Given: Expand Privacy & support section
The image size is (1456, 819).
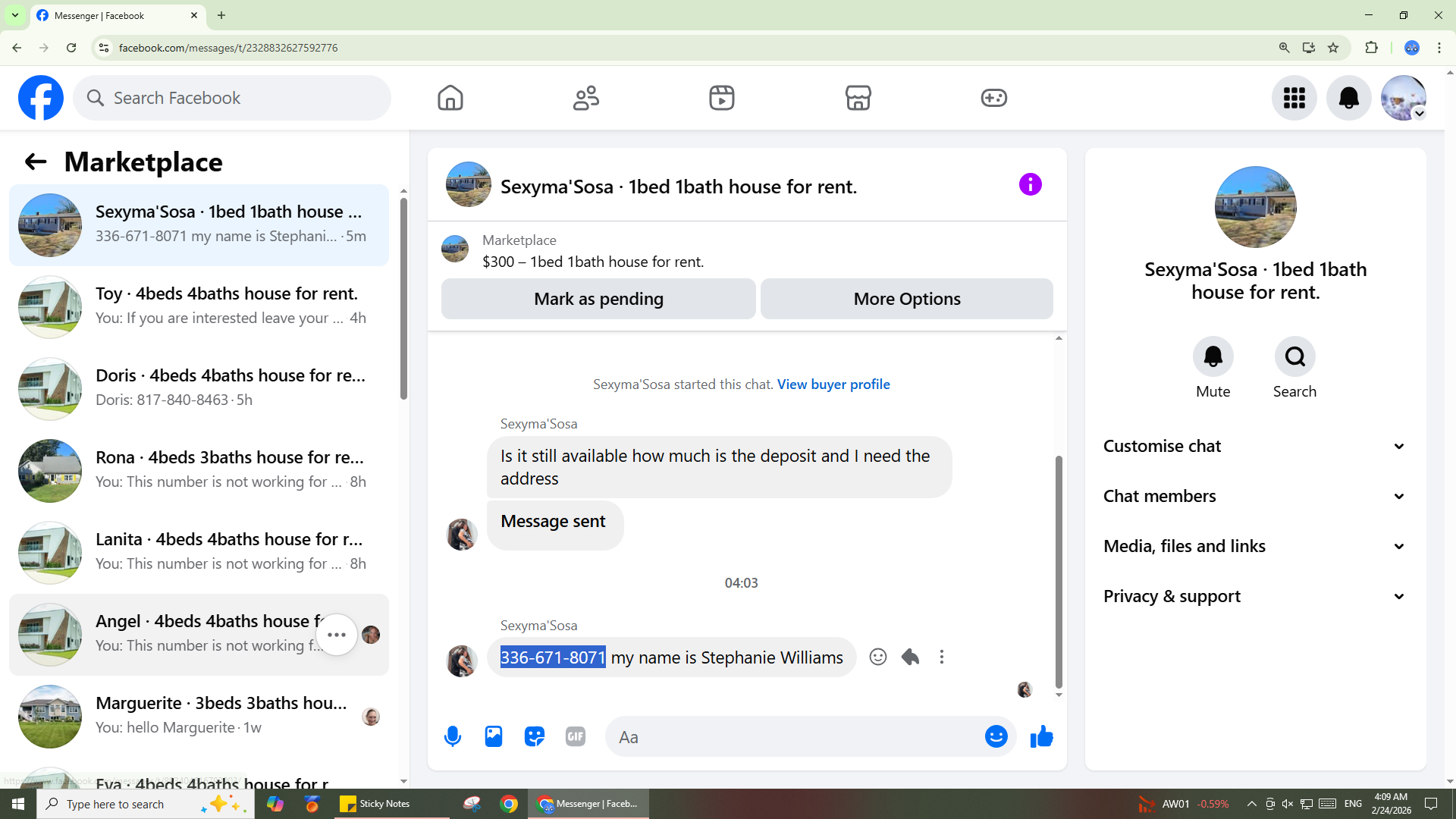Looking at the screenshot, I should (1255, 596).
